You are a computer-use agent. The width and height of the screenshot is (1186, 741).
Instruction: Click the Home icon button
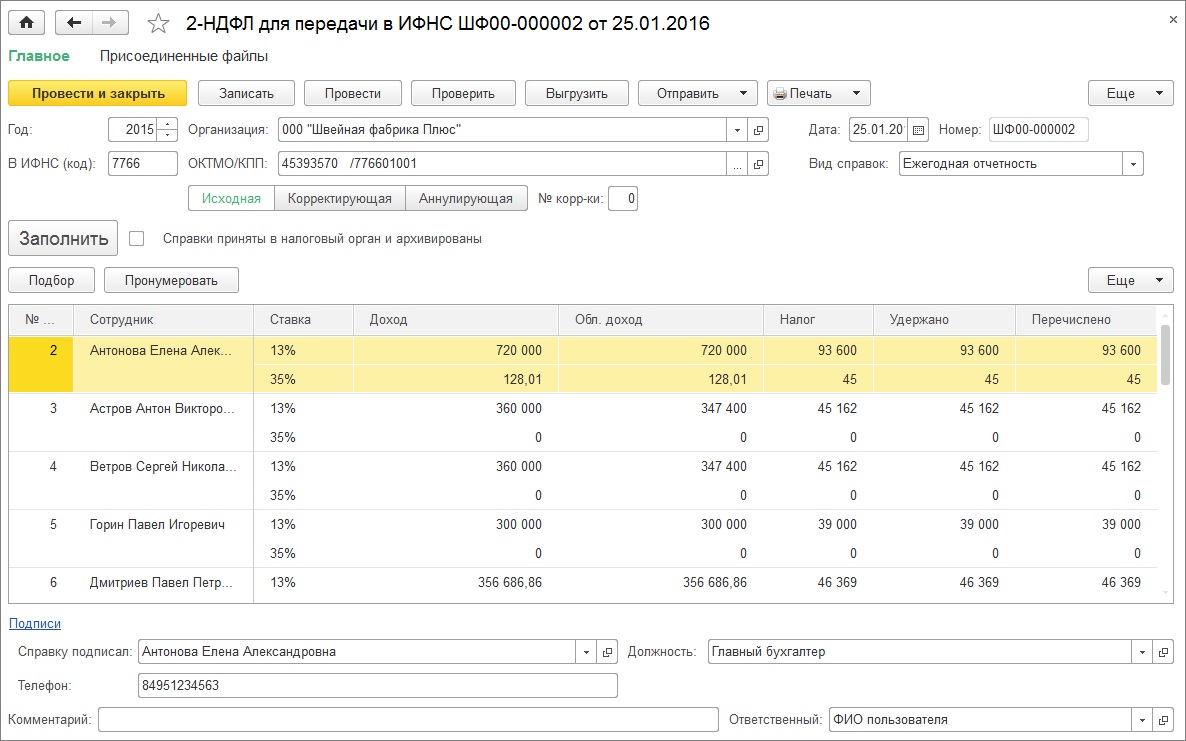[26, 23]
